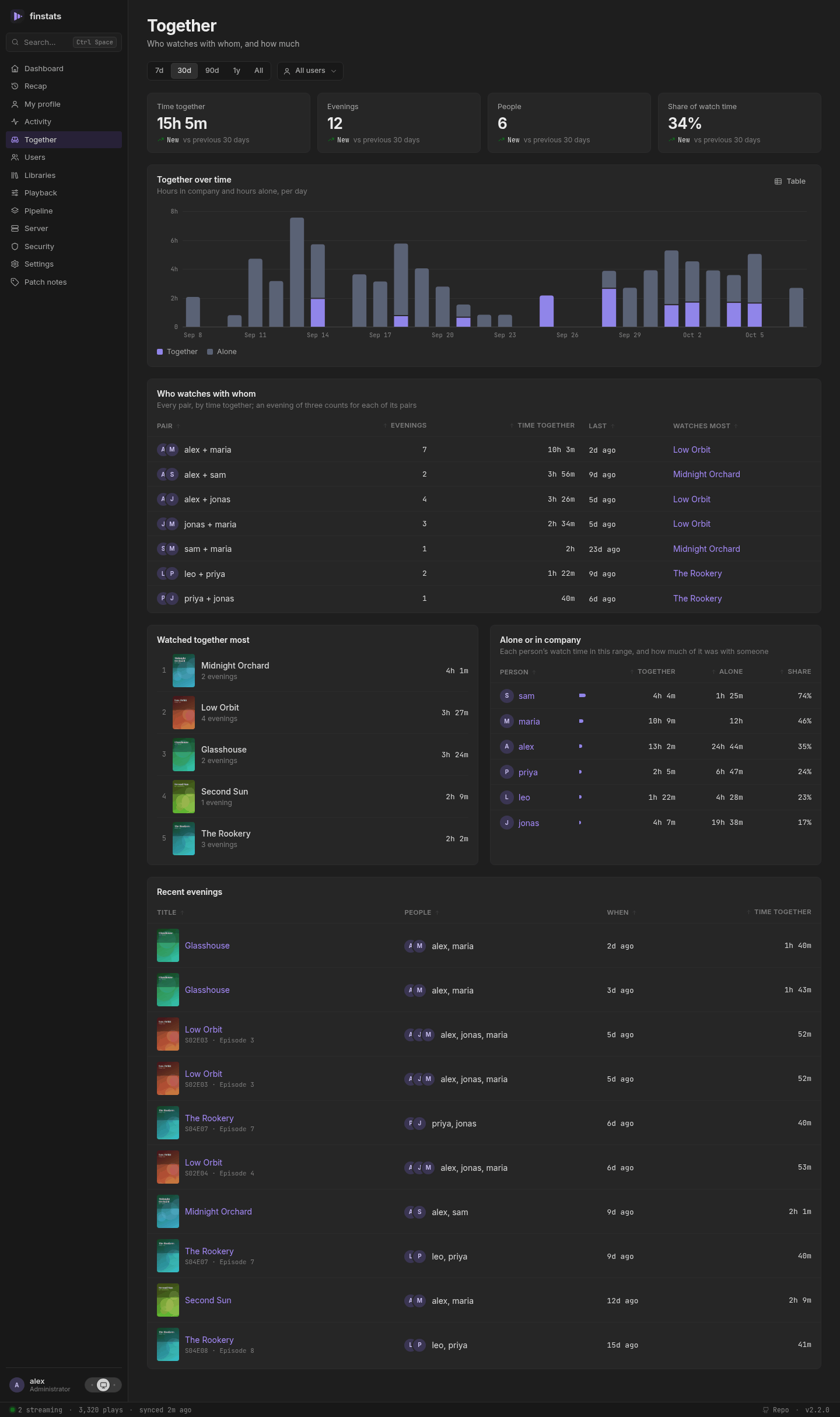Viewport: 840px width, 1417px height.
Task: Toggle the system theme monitor button
Action: click(103, 1385)
